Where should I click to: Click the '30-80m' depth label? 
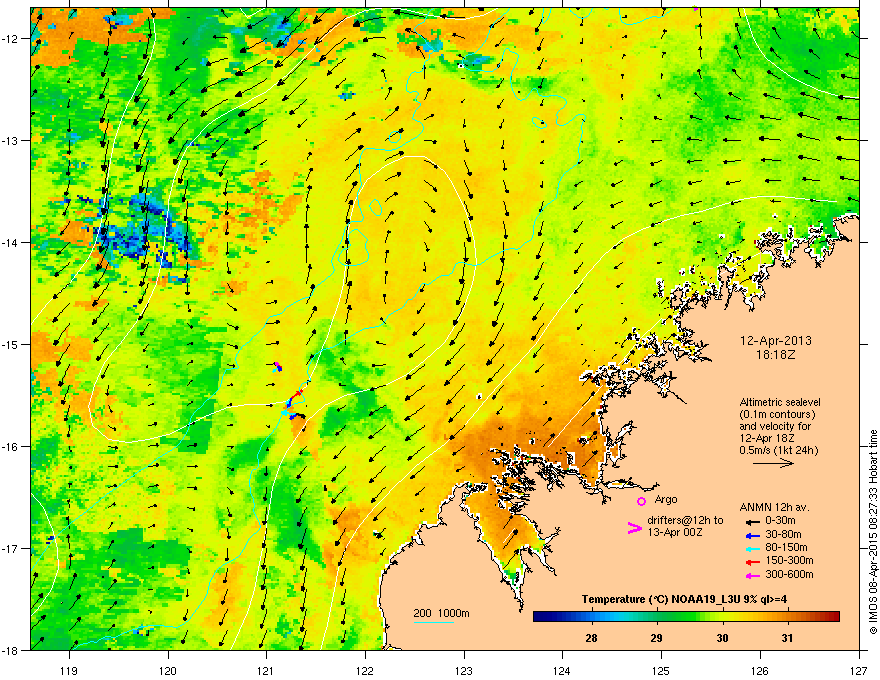783,534
